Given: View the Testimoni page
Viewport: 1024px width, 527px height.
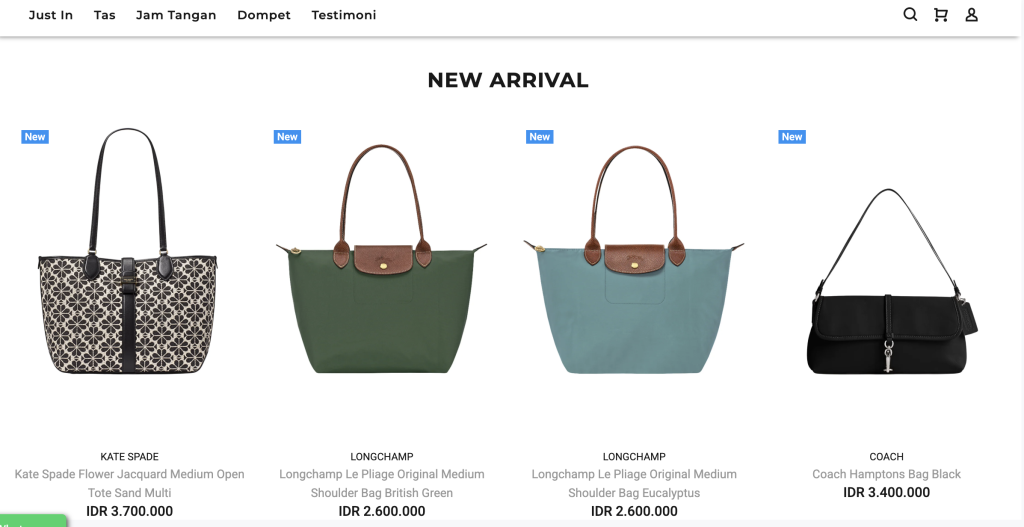Looking at the screenshot, I should tap(344, 15).
